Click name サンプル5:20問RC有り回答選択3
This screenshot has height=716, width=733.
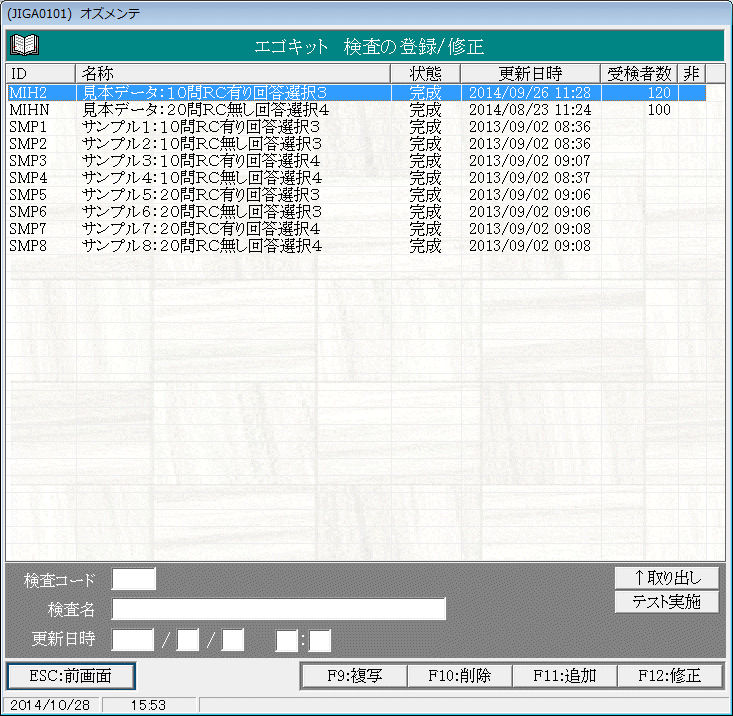point(201,194)
